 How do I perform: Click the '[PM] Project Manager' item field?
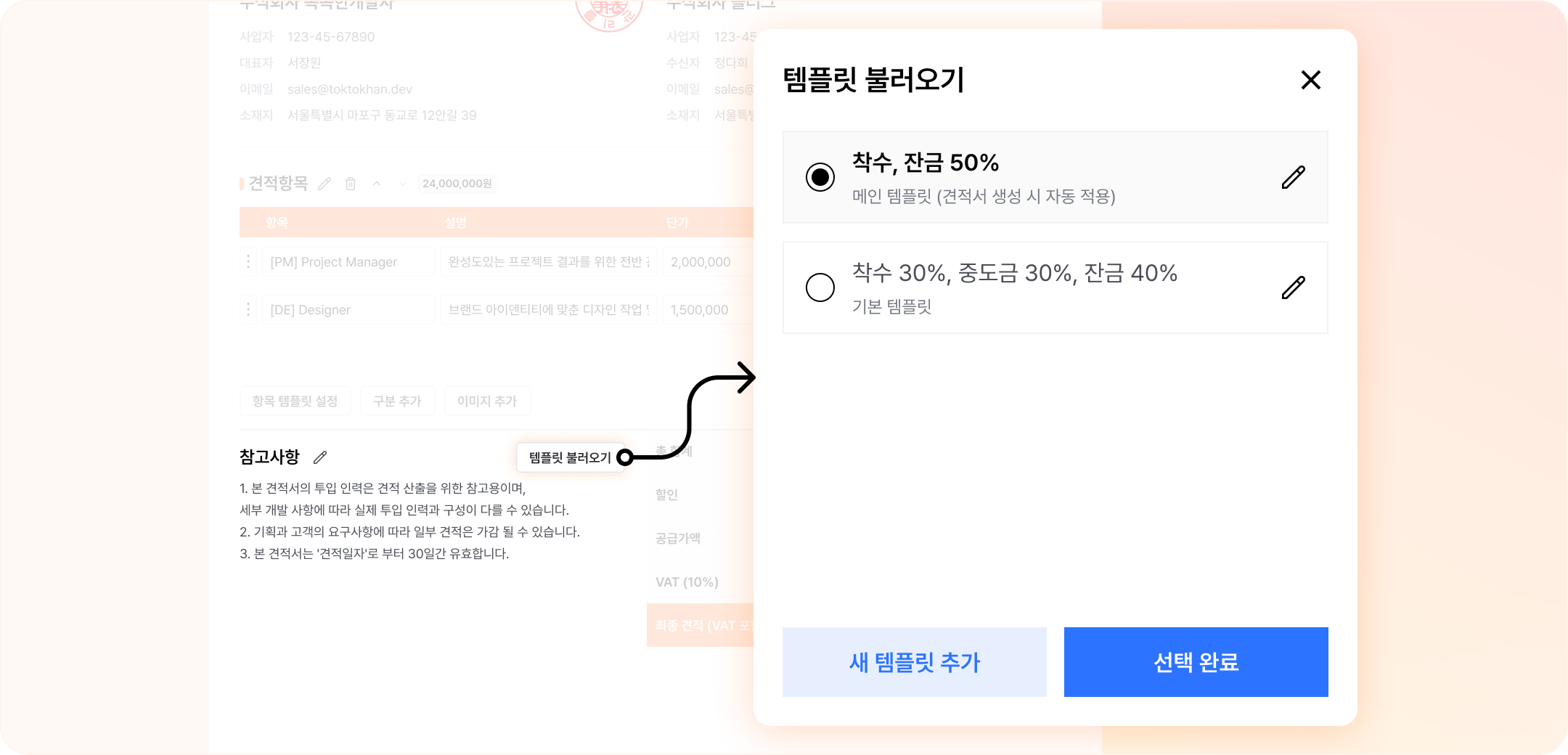348,261
